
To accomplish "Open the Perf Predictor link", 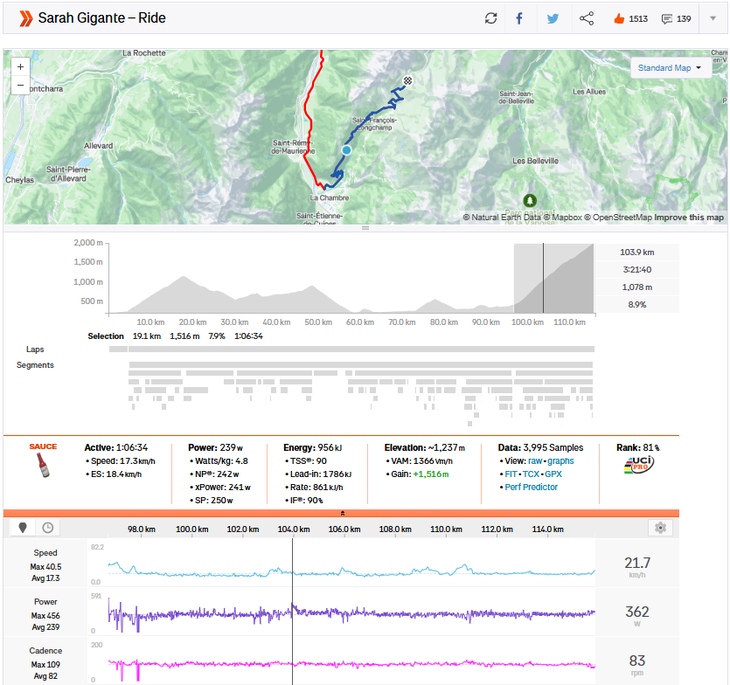I will tap(535, 487).
